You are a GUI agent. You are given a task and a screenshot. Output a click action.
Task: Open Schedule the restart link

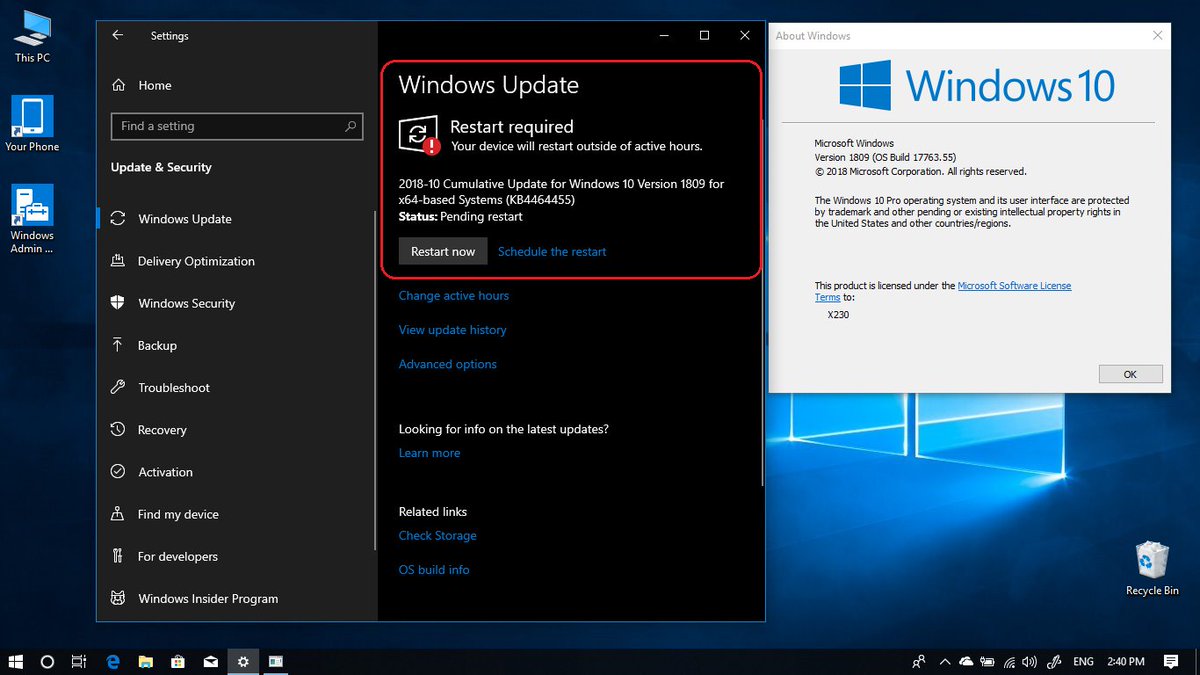(x=552, y=251)
